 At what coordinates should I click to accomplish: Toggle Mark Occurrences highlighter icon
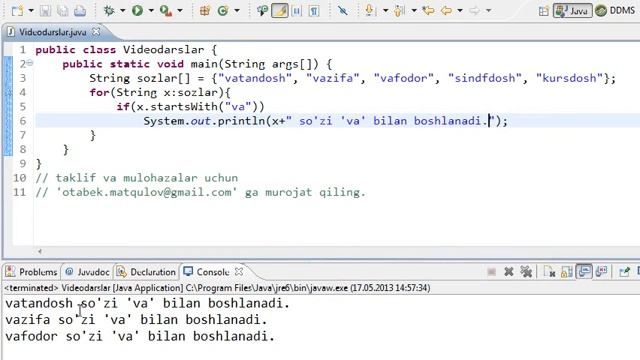[x=280, y=10]
